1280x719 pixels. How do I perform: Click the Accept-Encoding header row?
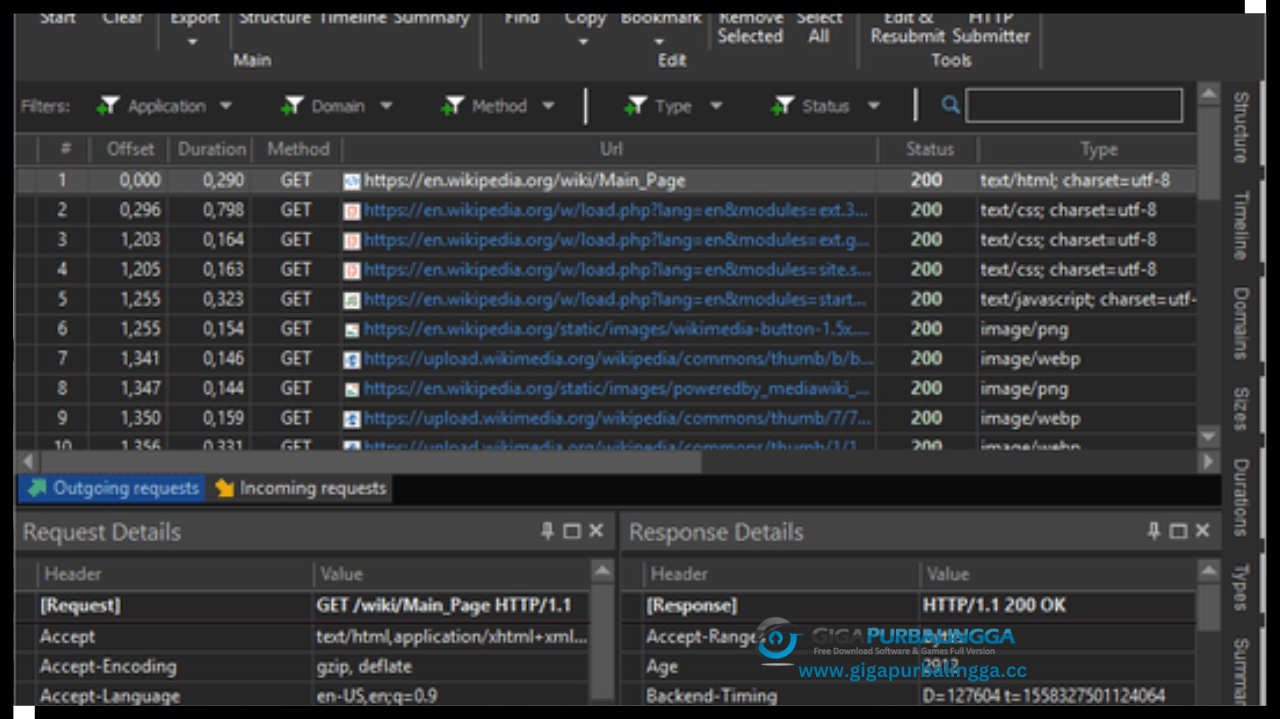[303, 666]
